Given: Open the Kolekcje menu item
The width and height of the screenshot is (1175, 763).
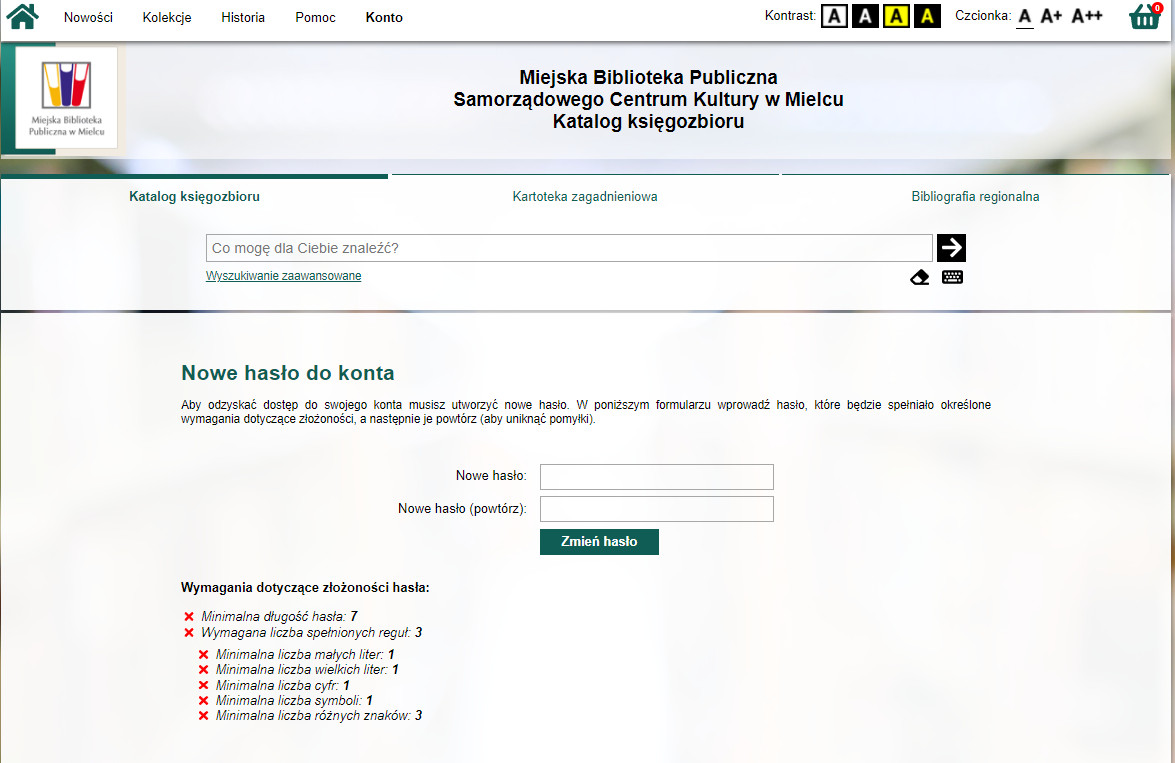Looking at the screenshot, I should click(167, 18).
